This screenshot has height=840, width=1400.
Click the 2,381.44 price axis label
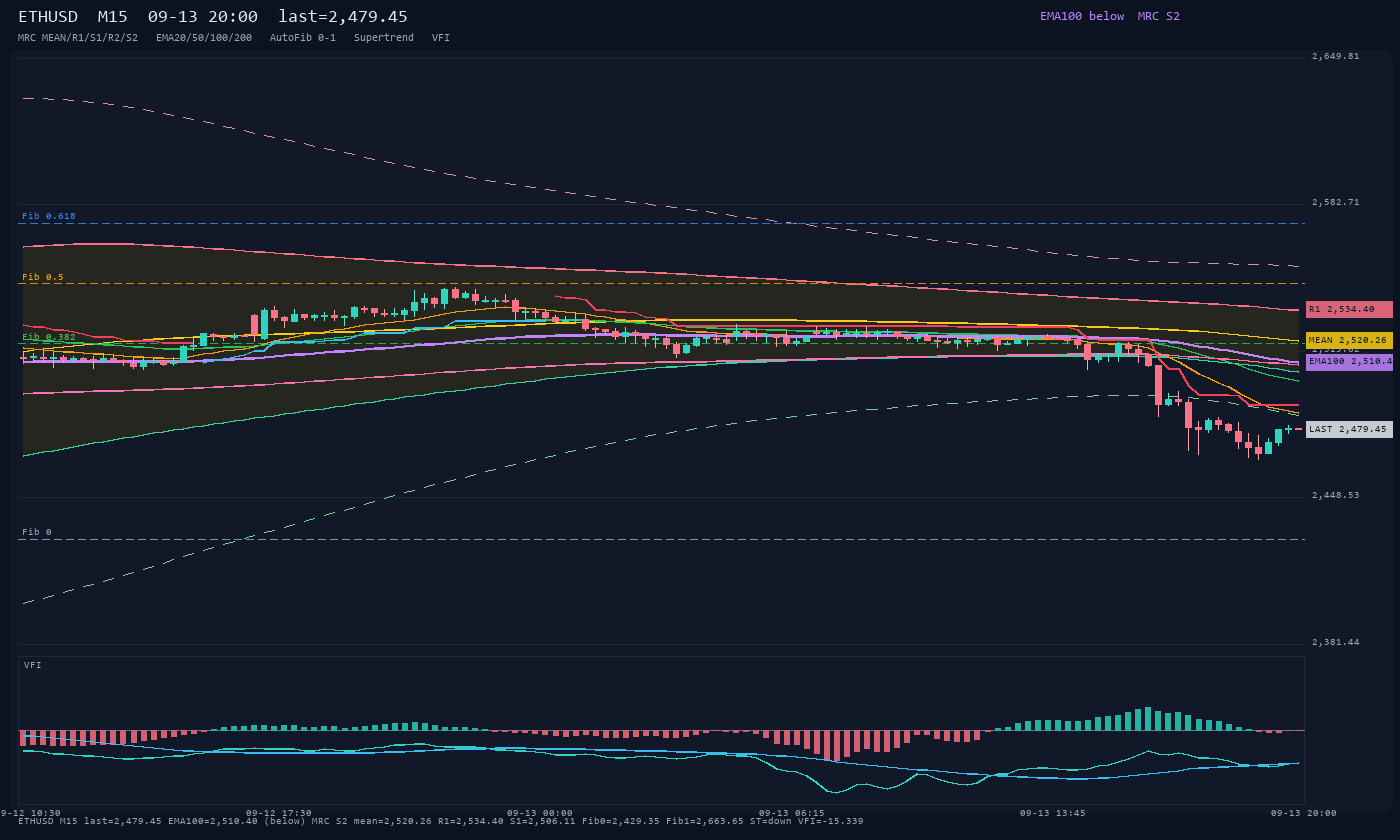[x=1336, y=642]
